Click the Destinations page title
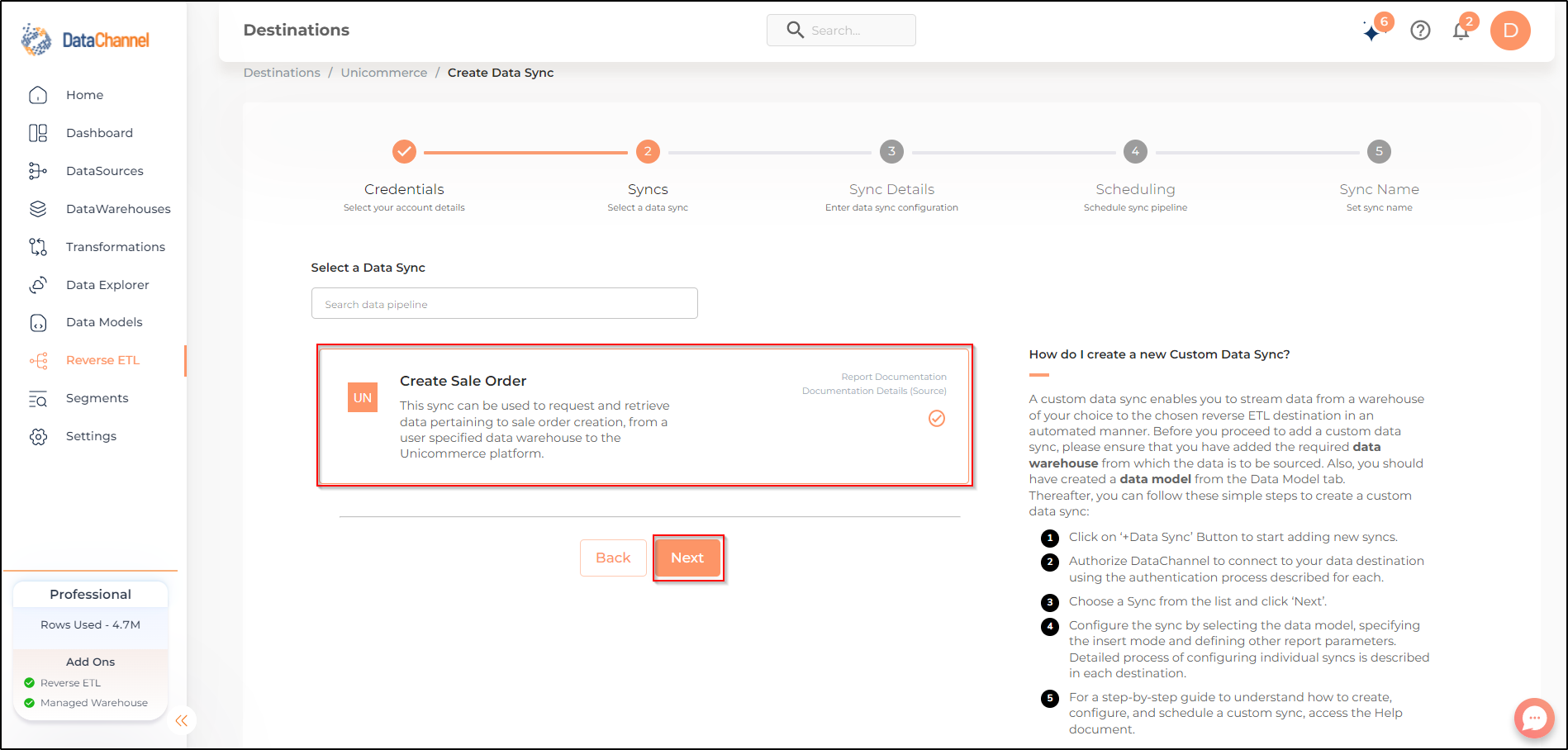1568x750 pixels. (x=296, y=30)
